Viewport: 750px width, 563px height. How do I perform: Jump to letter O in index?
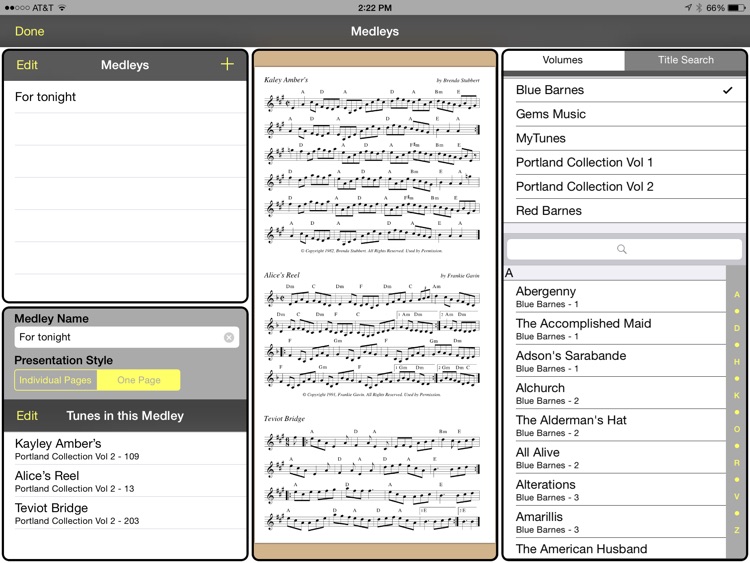(737, 429)
